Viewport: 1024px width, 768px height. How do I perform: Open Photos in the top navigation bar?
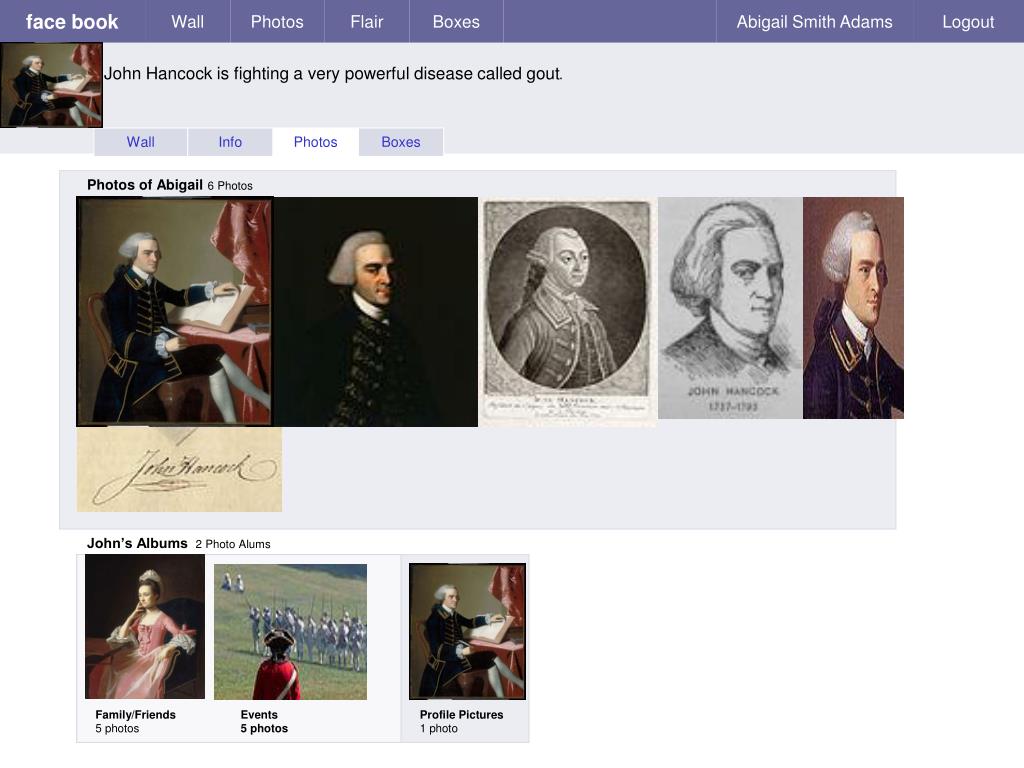coord(277,22)
